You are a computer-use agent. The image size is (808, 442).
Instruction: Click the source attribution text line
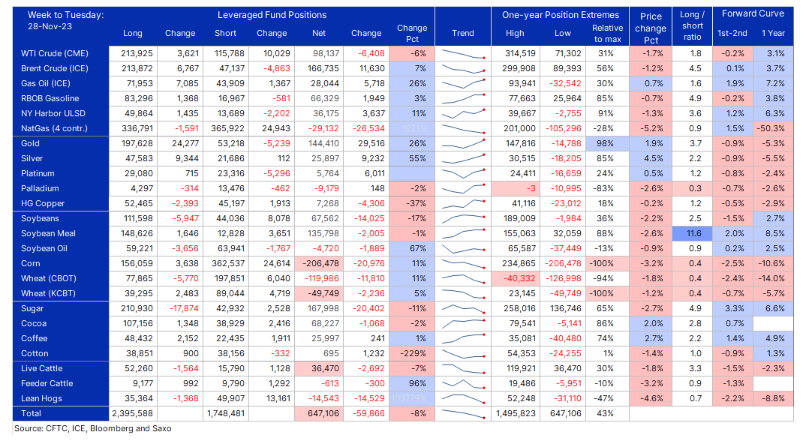(93, 429)
